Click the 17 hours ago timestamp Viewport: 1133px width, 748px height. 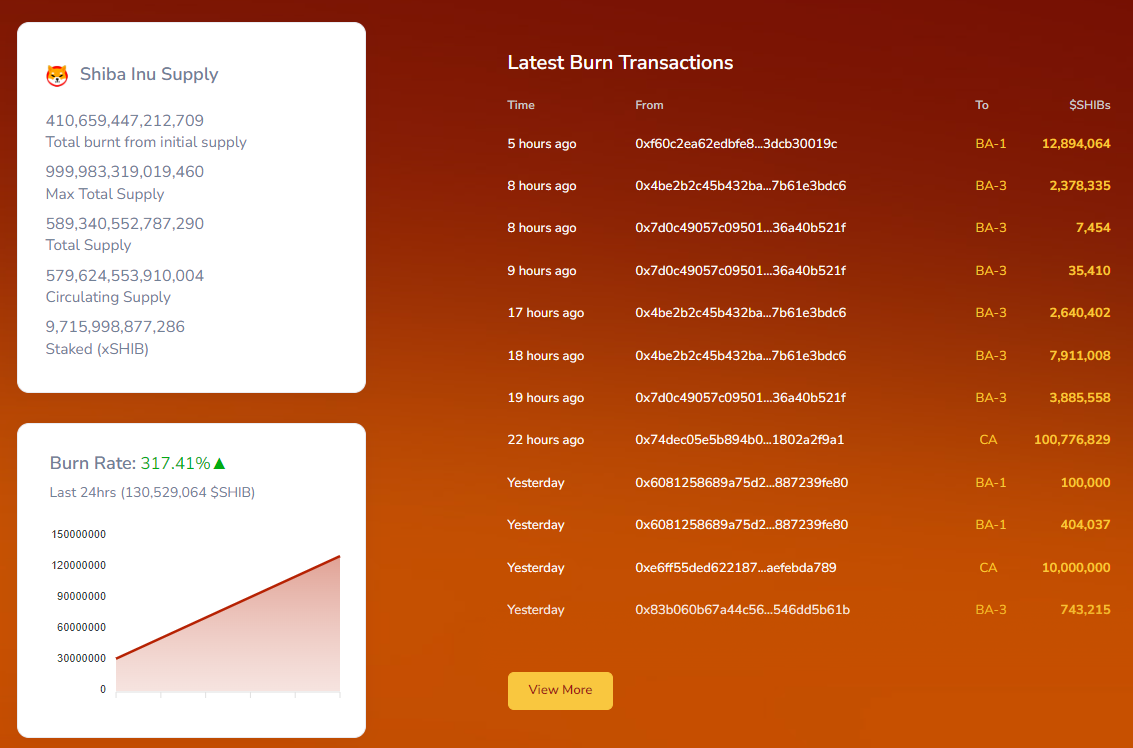pyautogui.click(x=546, y=313)
